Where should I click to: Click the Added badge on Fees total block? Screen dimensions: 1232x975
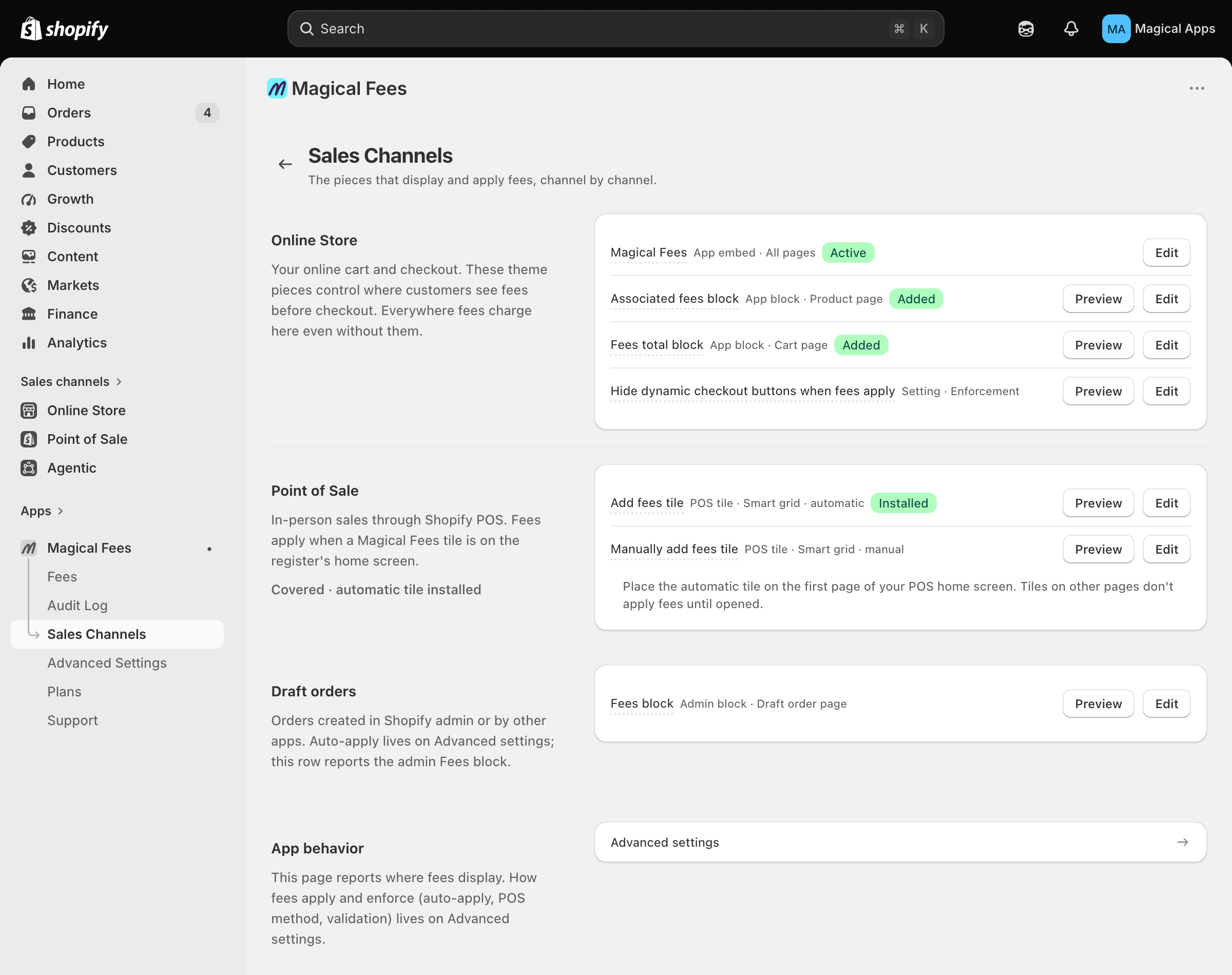click(861, 345)
